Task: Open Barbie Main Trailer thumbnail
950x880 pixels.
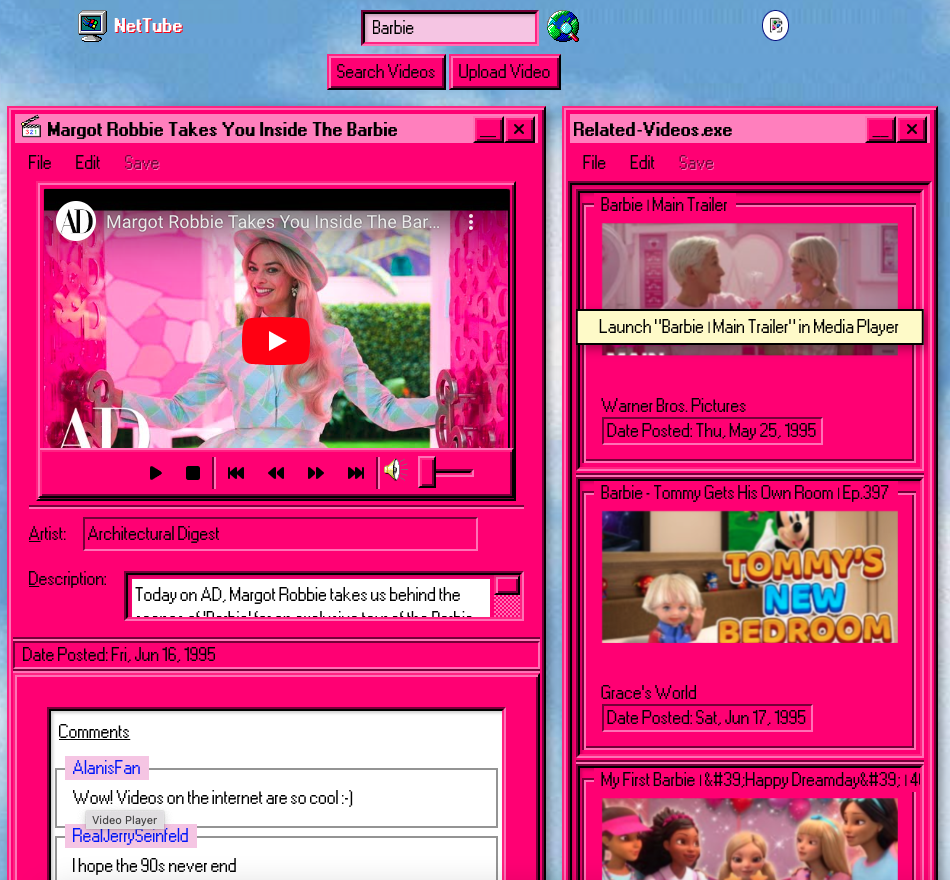Action: [749, 288]
